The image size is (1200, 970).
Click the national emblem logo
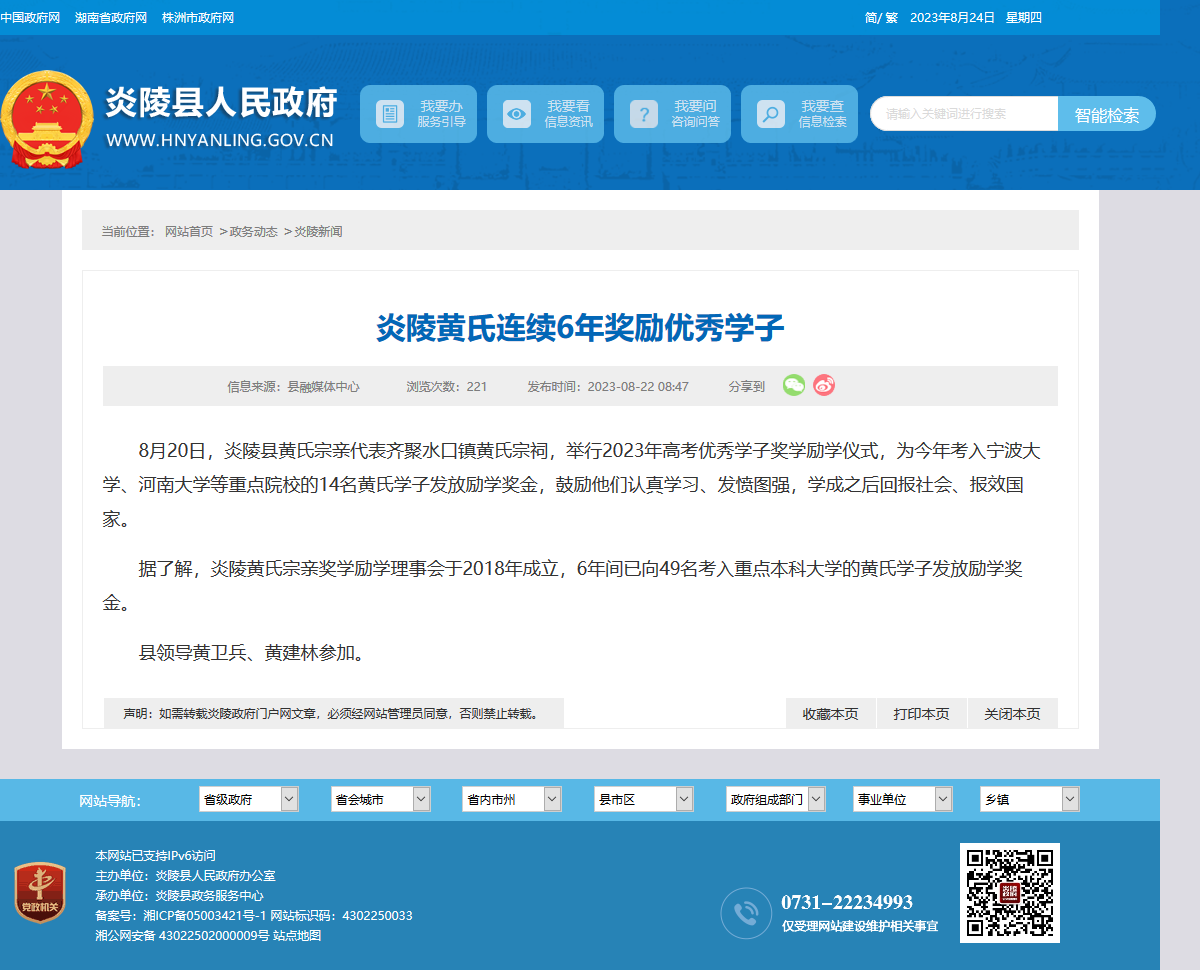point(47,121)
